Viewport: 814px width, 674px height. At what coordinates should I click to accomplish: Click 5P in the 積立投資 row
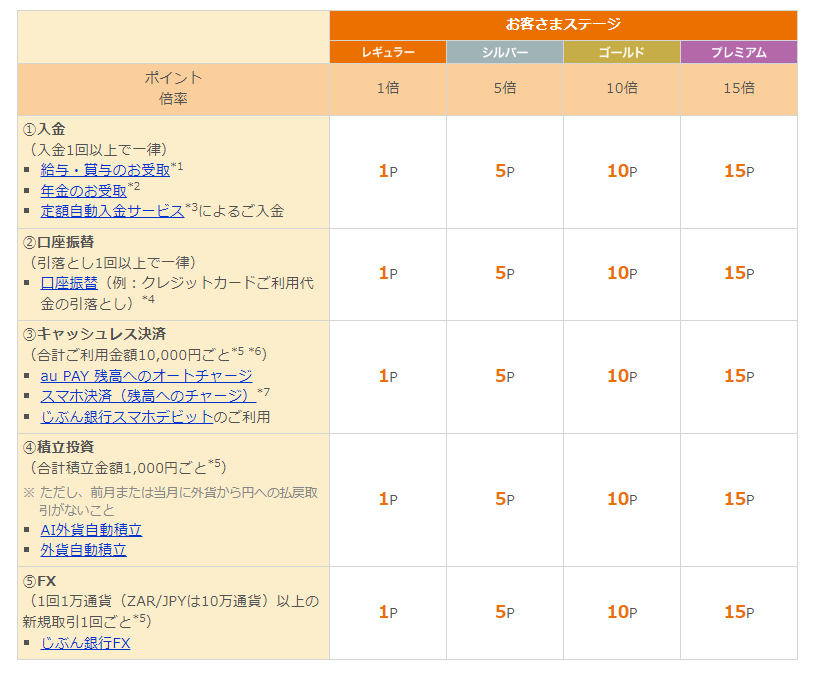[x=505, y=499]
